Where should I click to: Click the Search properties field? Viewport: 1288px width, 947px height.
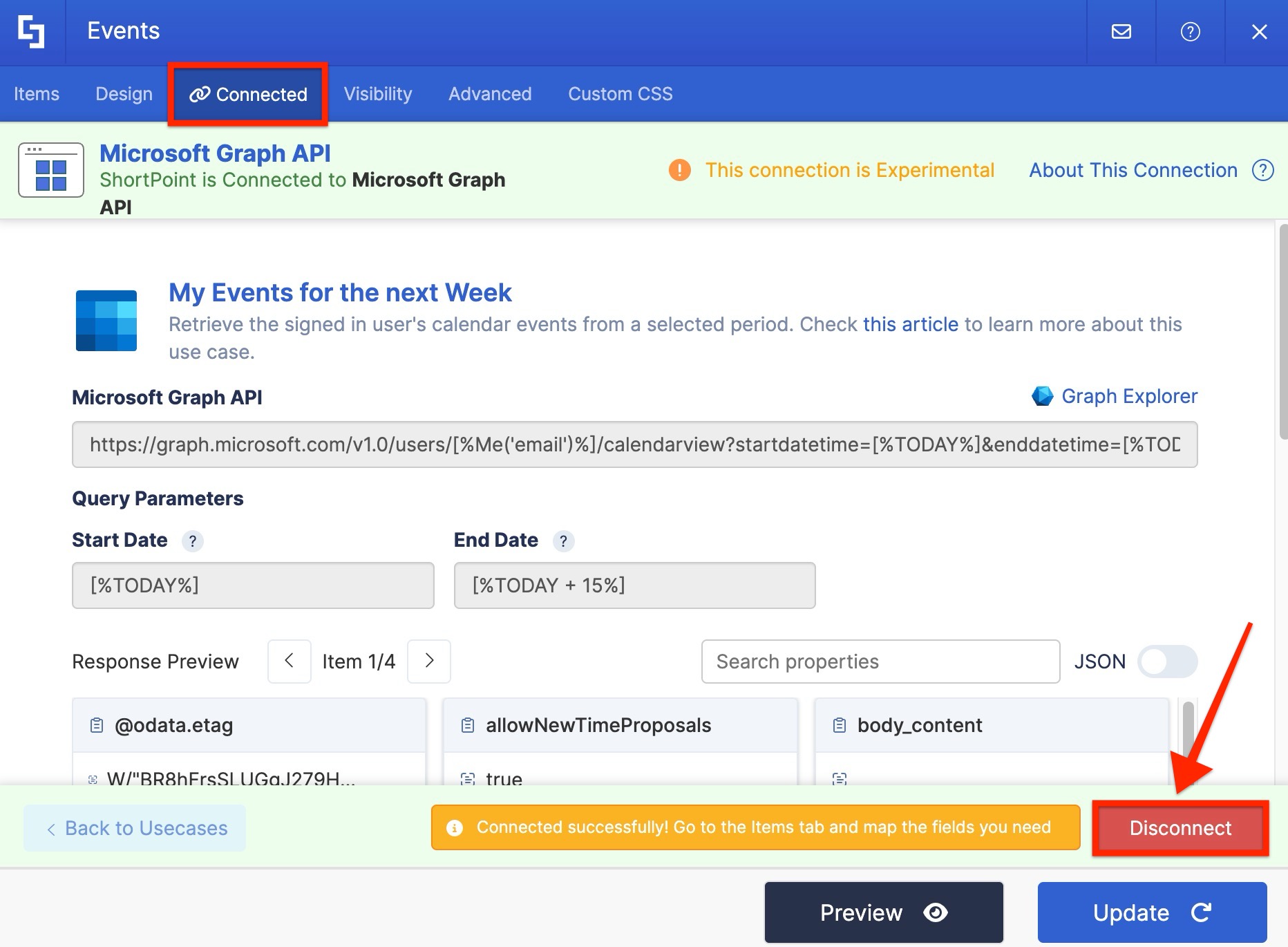pos(880,662)
